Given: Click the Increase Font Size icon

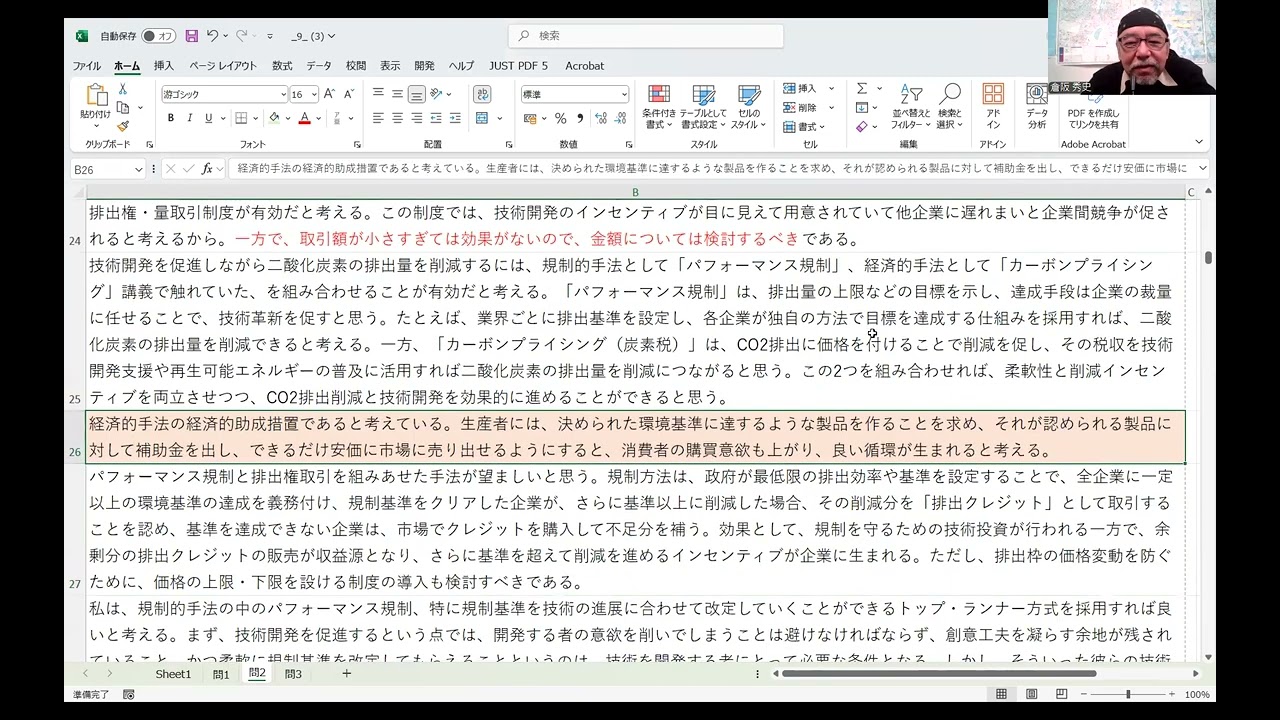Looking at the screenshot, I should 331,94.
